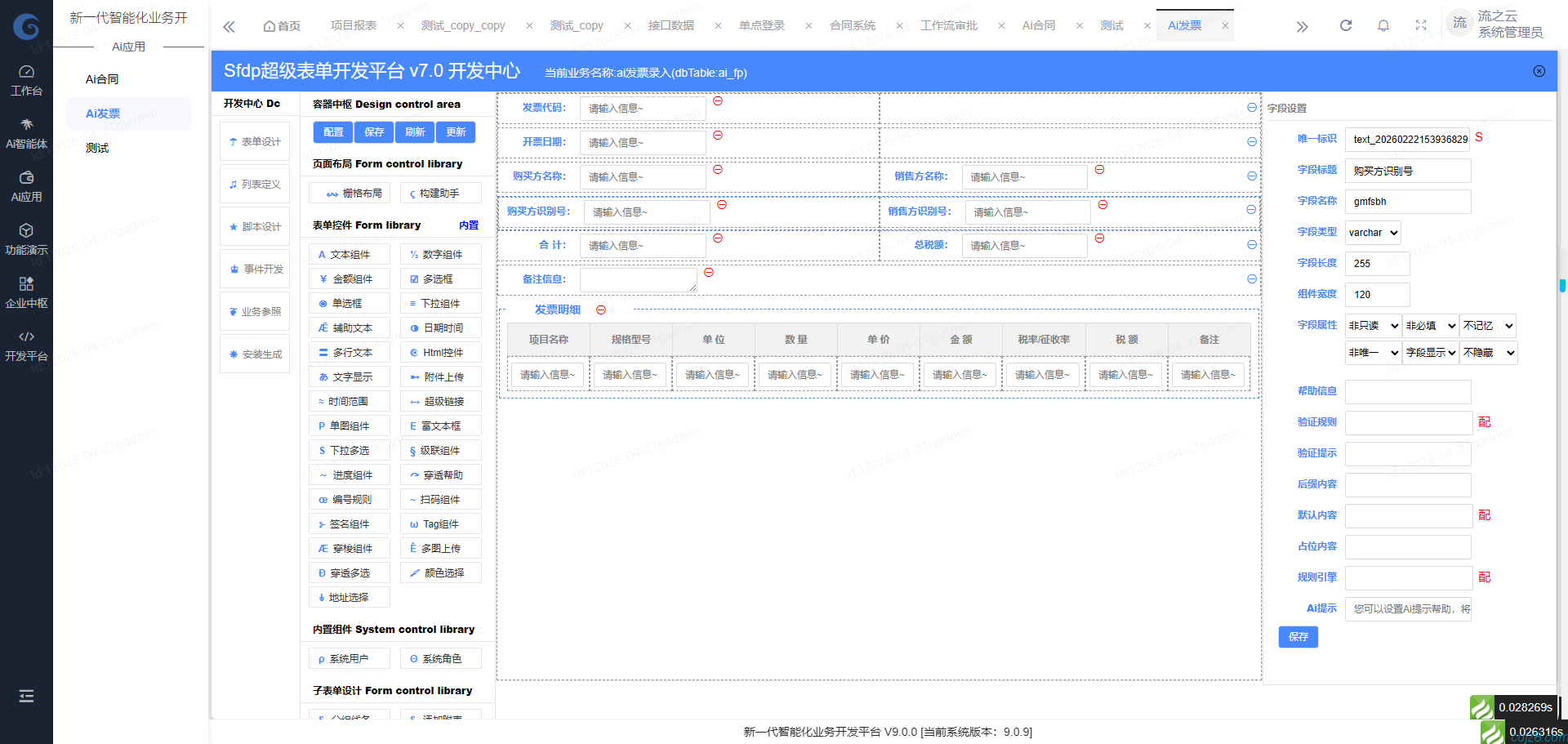This screenshot has width=1568, height=744.
Task: Click the 栅格布局 grid layout tool
Action: point(349,192)
